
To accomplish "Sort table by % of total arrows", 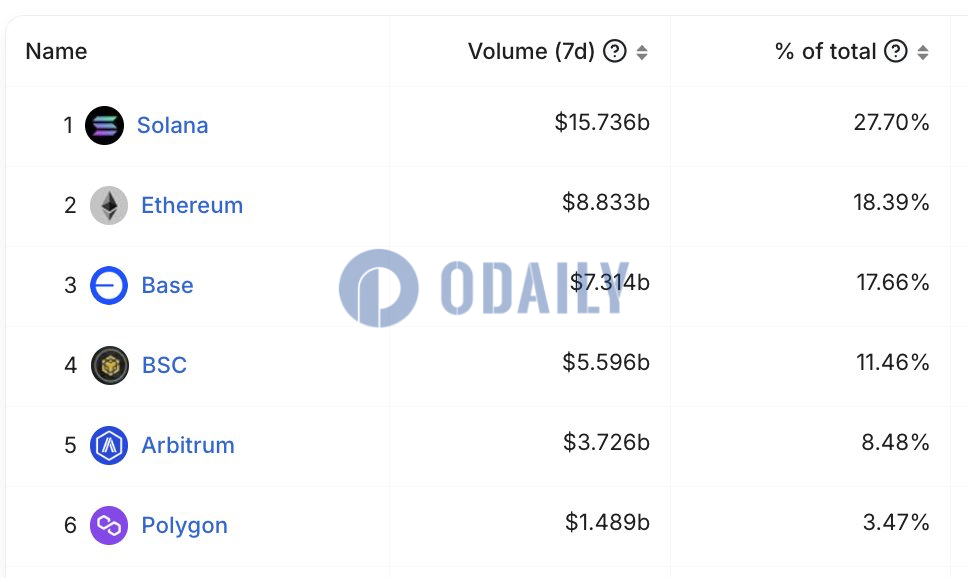I will (x=923, y=52).
